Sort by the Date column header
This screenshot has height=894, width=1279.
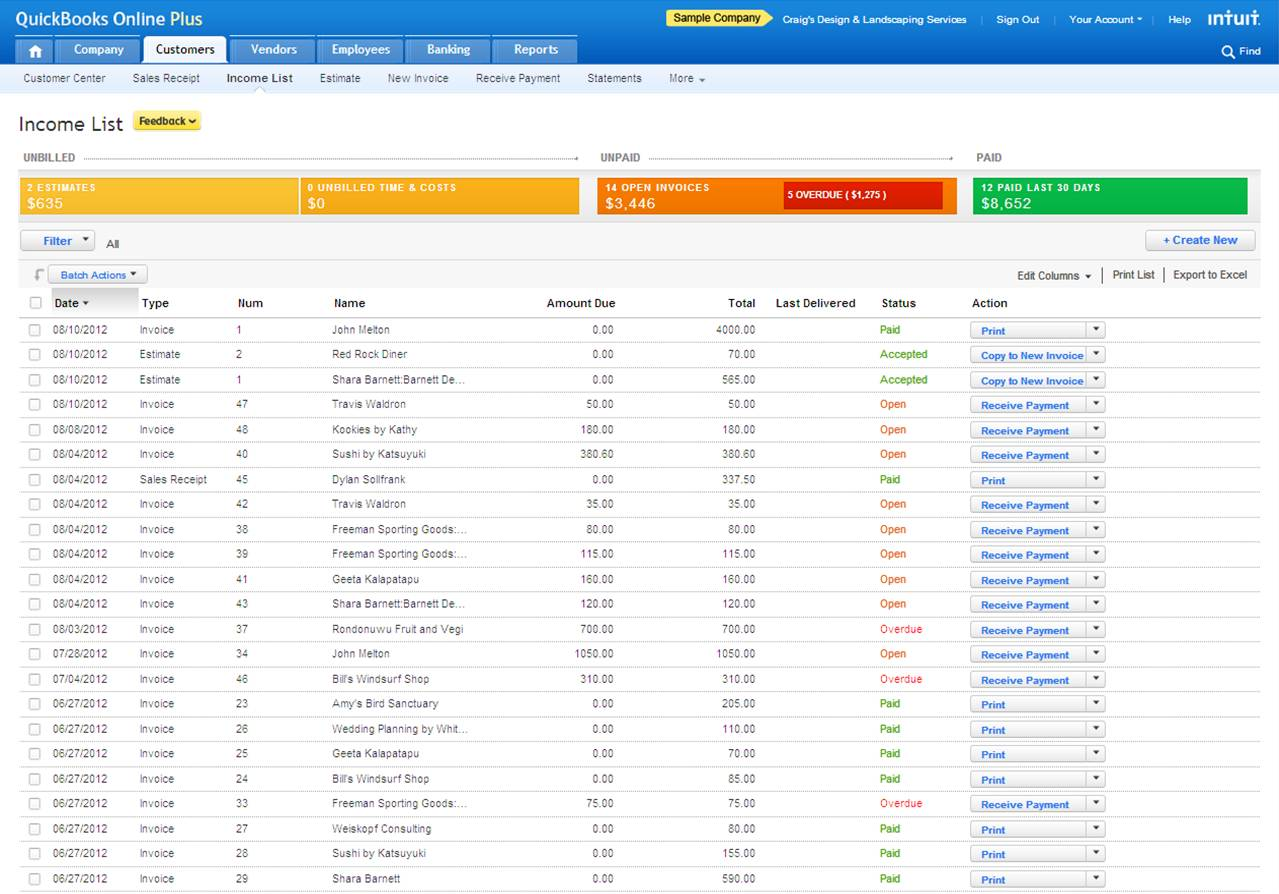[x=71, y=303]
